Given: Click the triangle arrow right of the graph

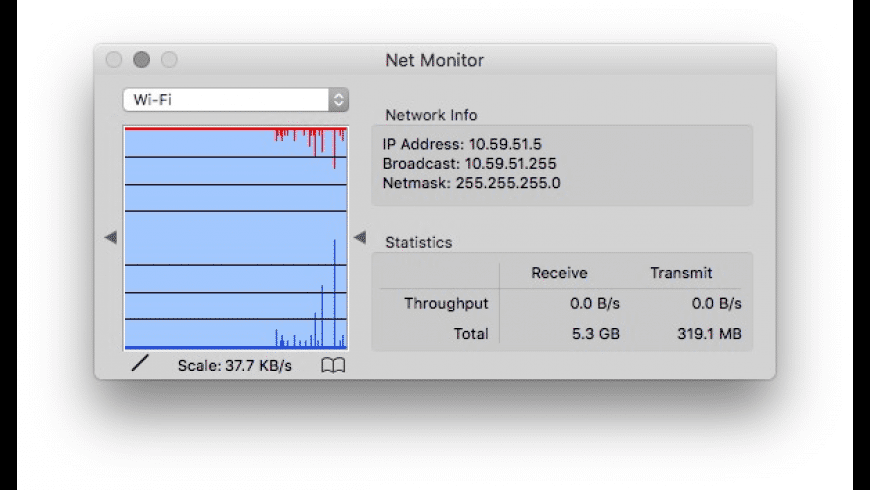Looking at the screenshot, I should pyautogui.click(x=360, y=237).
